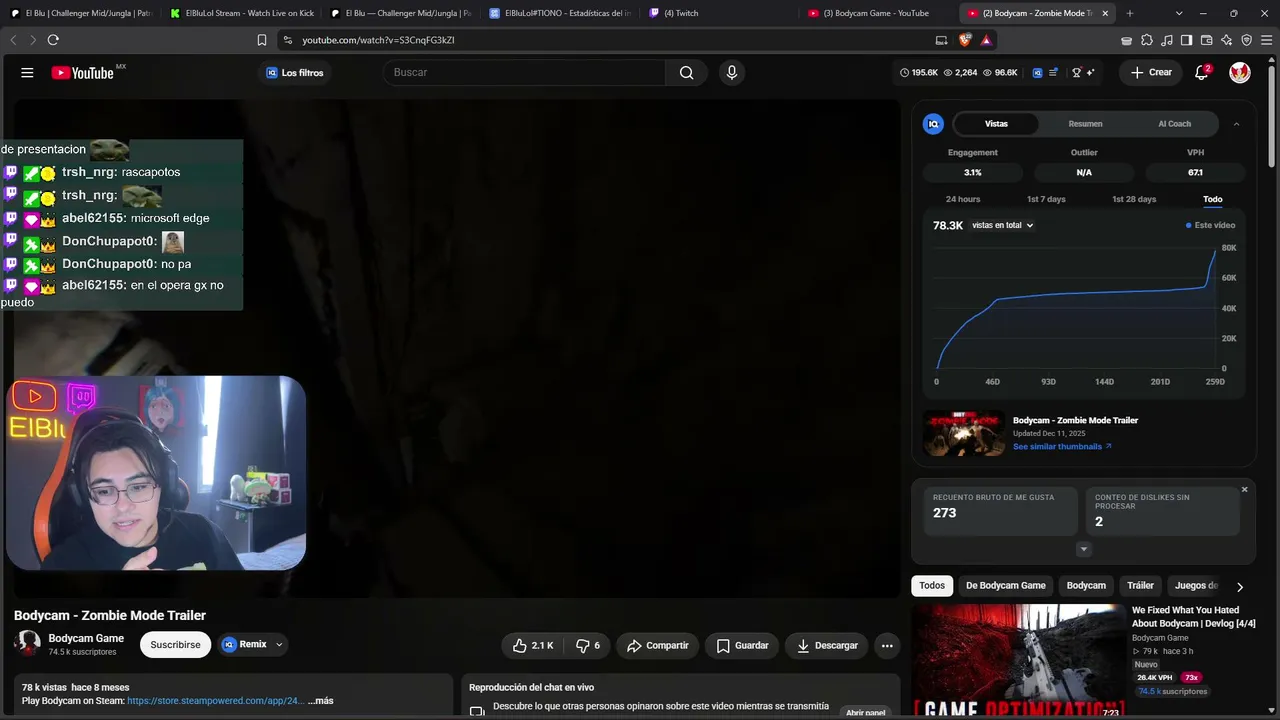Open the Brave Rewards triangle icon

(x=986, y=40)
